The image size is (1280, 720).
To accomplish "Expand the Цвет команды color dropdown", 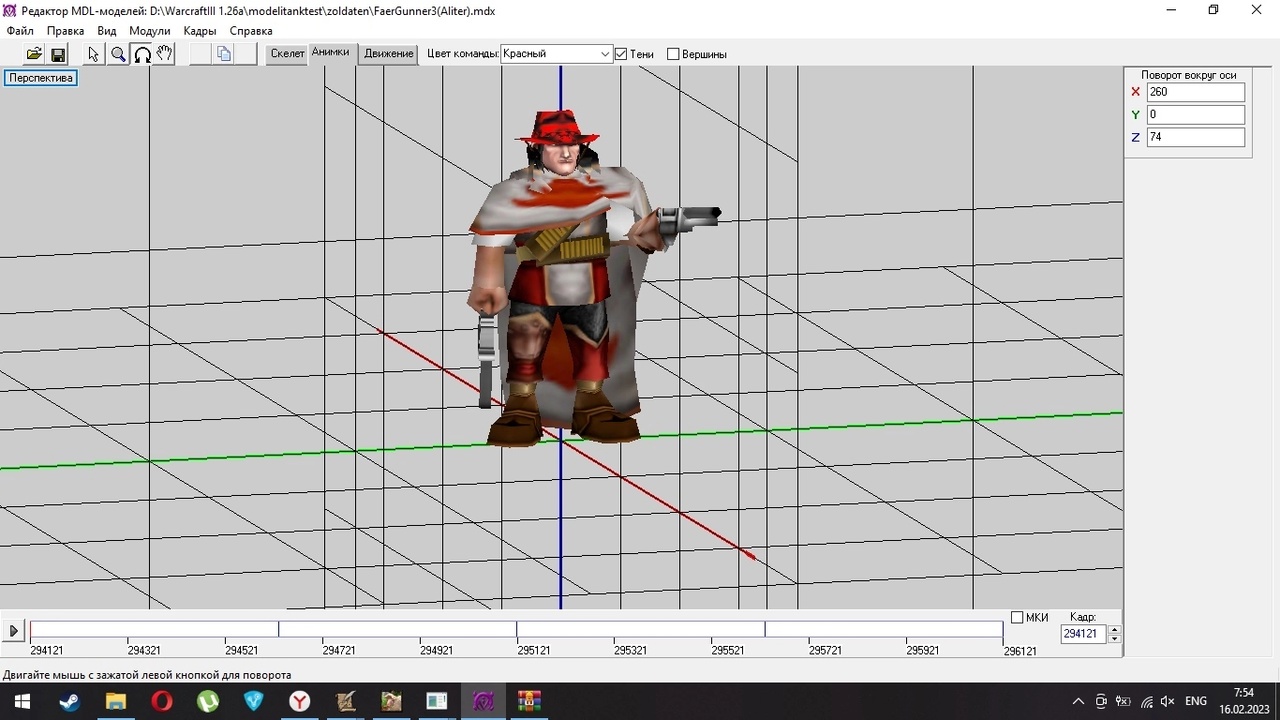I will point(605,54).
